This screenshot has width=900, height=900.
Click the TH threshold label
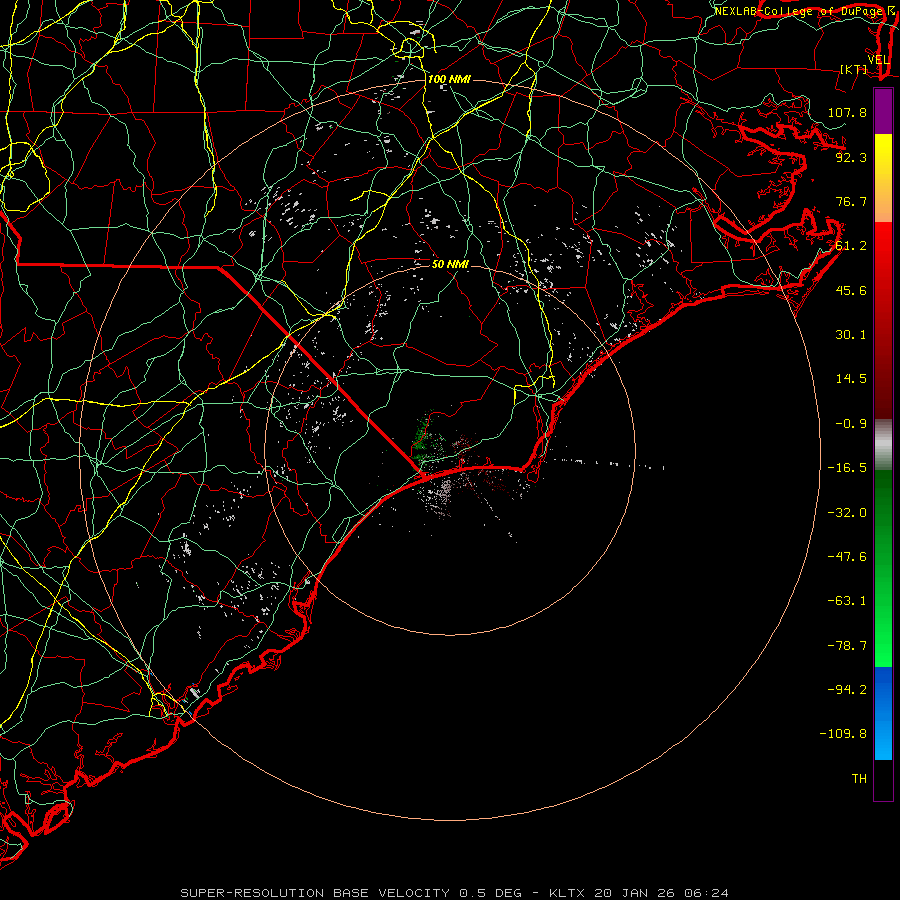[x=859, y=779]
